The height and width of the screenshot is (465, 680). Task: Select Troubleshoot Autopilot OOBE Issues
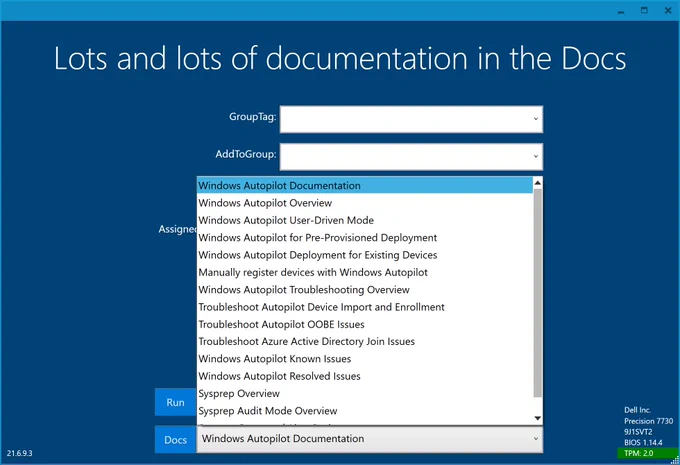tap(365, 324)
